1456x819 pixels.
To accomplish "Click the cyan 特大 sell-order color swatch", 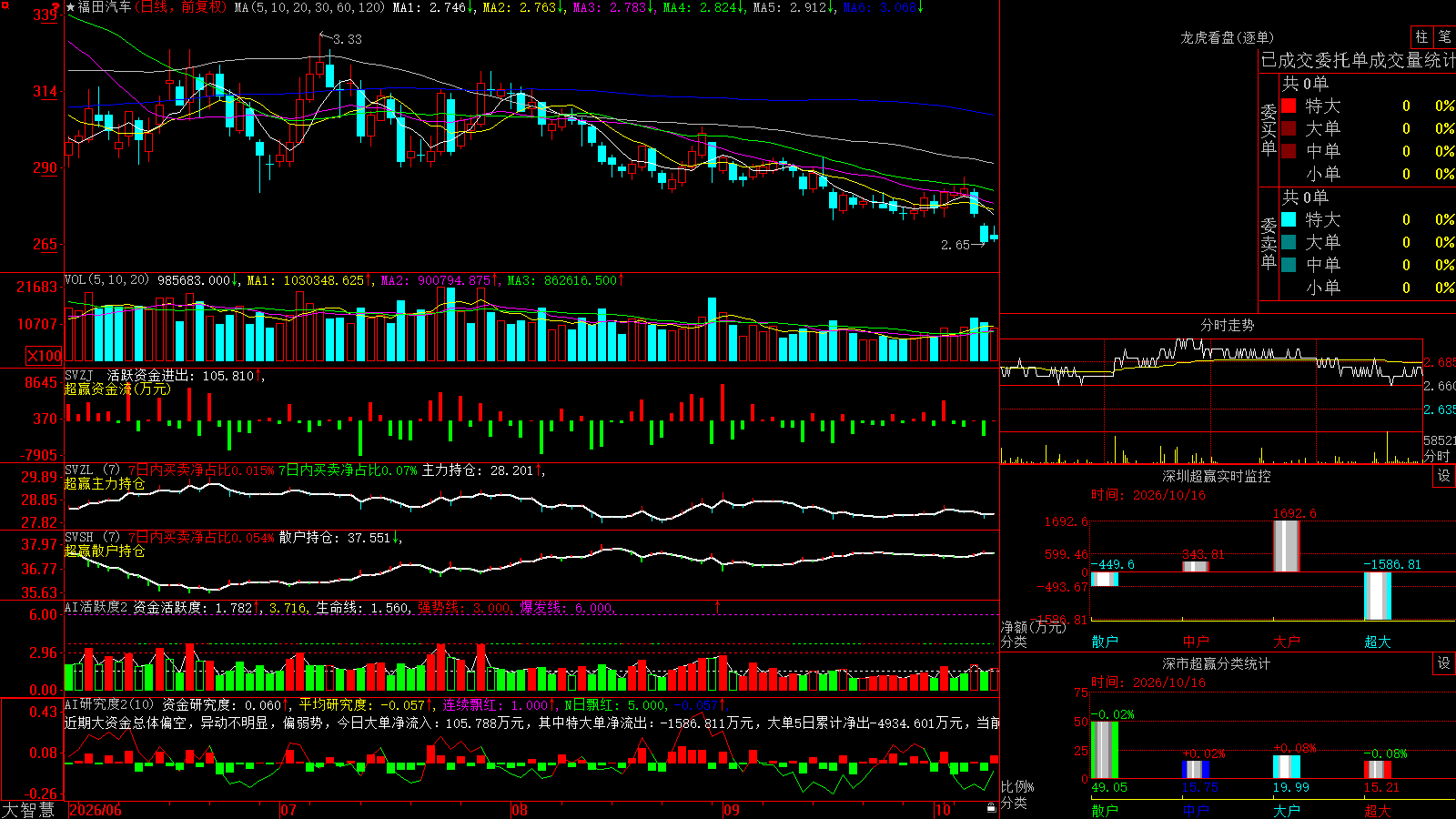I will (1289, 219).
